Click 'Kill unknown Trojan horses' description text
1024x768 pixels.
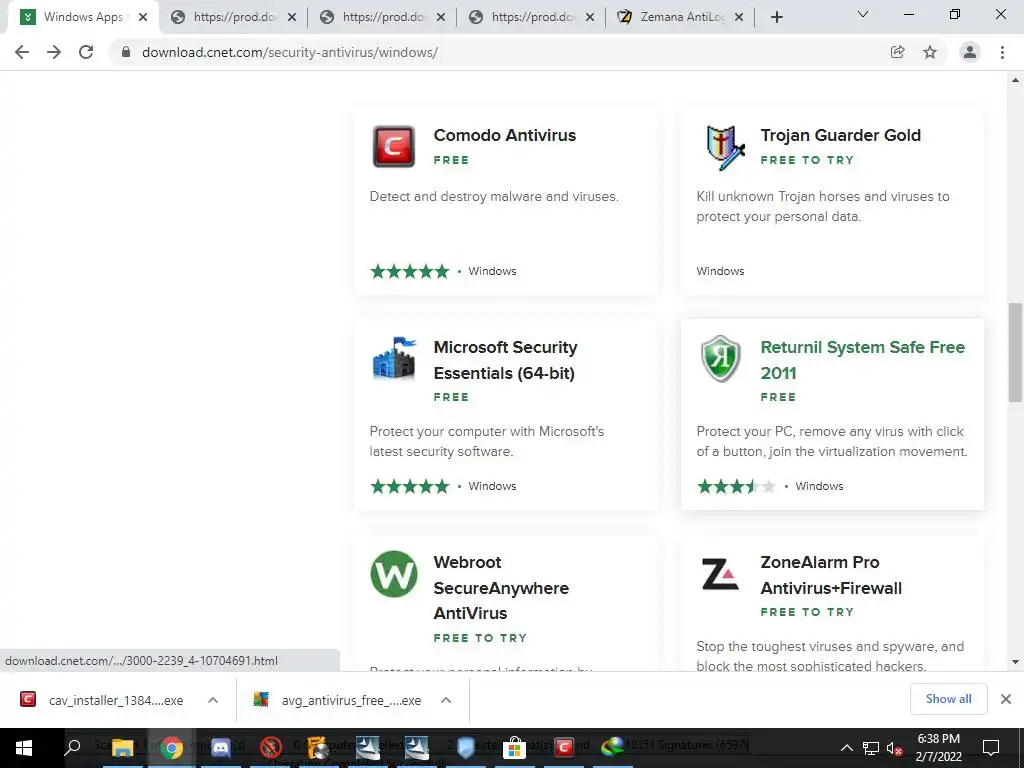coord(823,206)
